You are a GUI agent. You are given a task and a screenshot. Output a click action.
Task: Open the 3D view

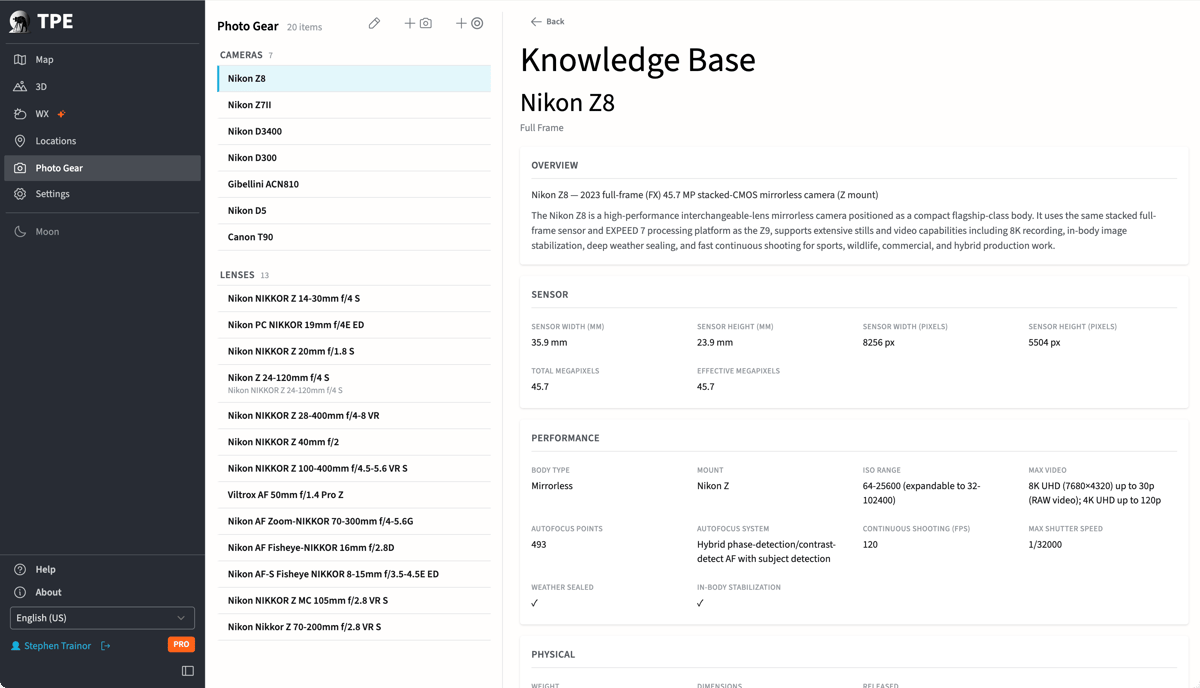click(x=102, y=87)
